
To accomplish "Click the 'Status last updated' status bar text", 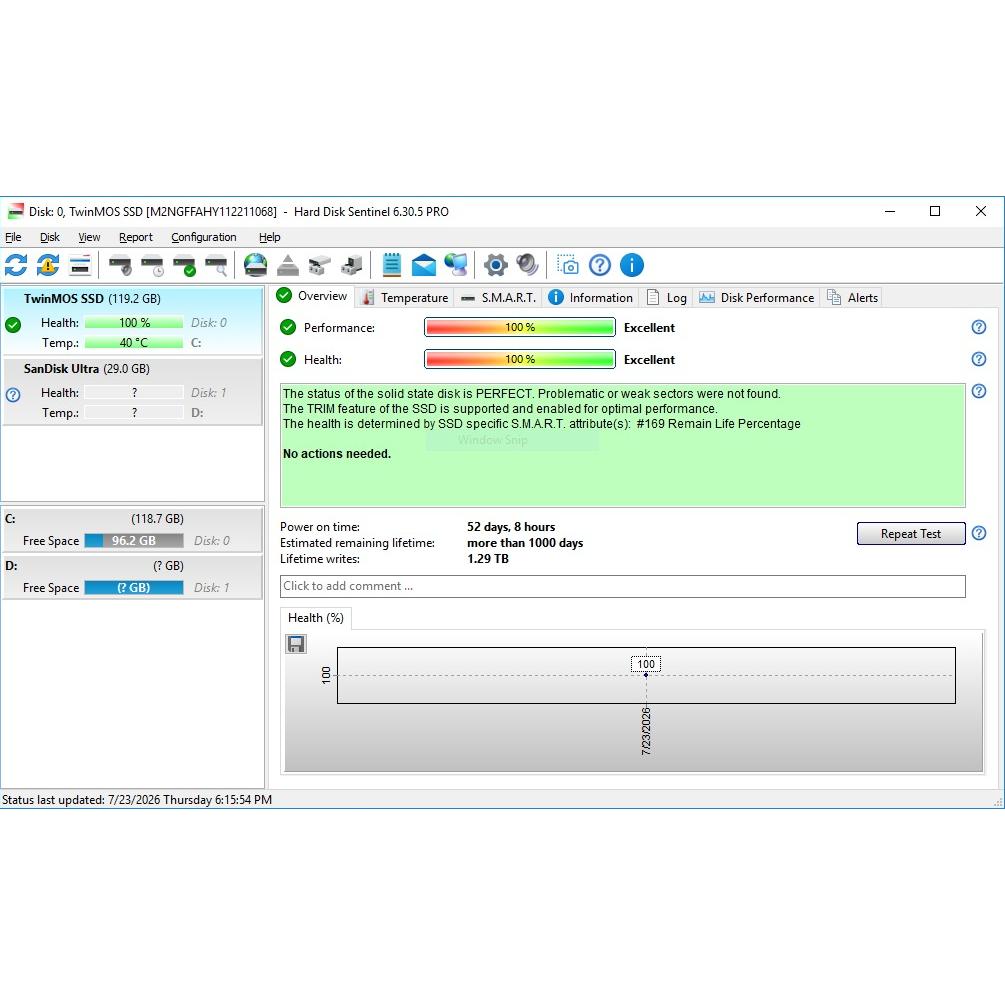I will click(x=137, y=800).
